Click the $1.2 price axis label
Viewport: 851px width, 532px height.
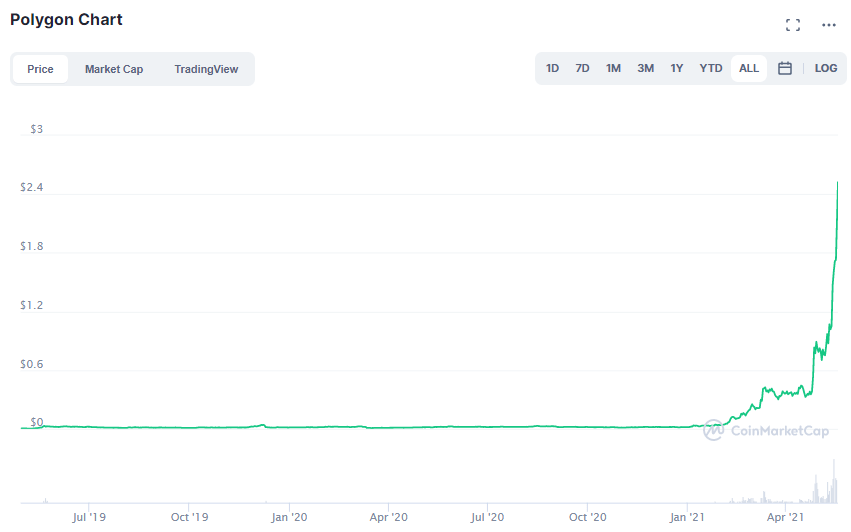pos(31,306)
